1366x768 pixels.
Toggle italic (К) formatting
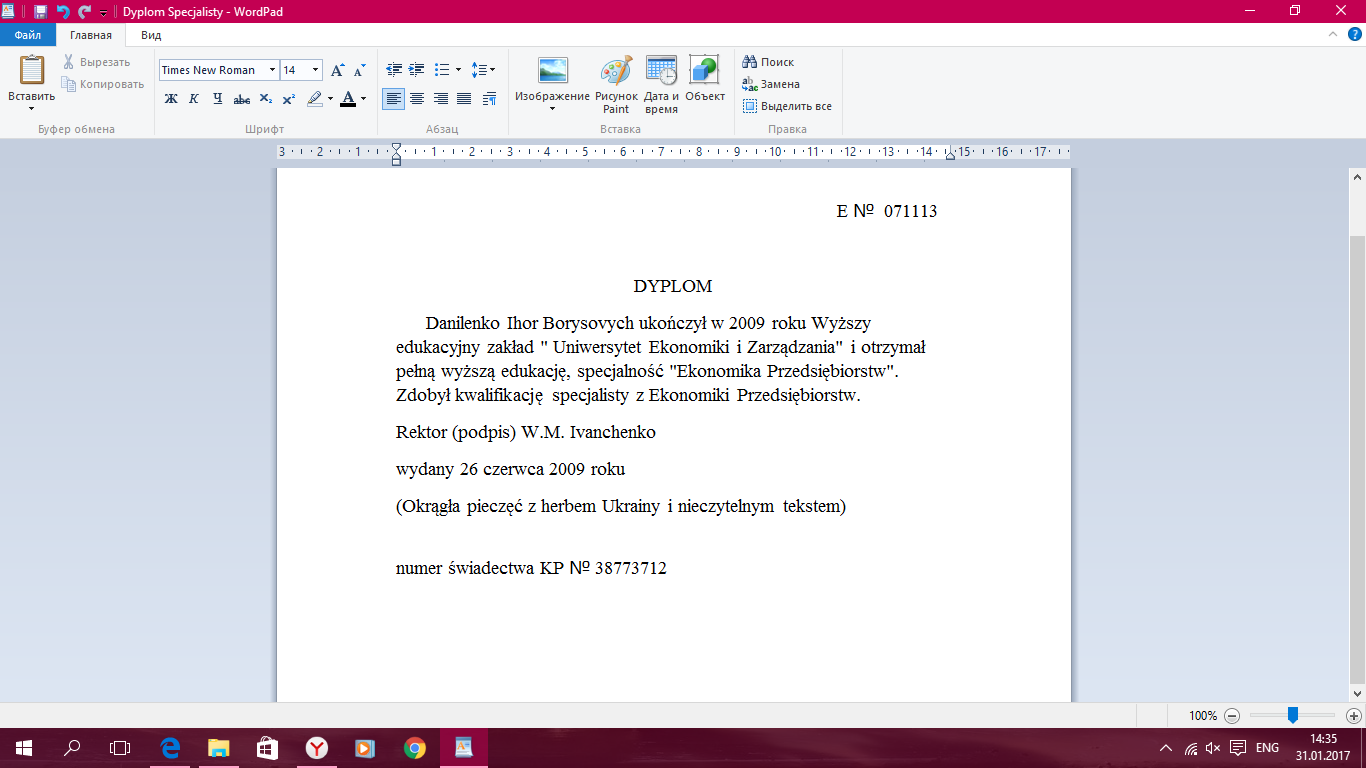click(x=194, y=99)
